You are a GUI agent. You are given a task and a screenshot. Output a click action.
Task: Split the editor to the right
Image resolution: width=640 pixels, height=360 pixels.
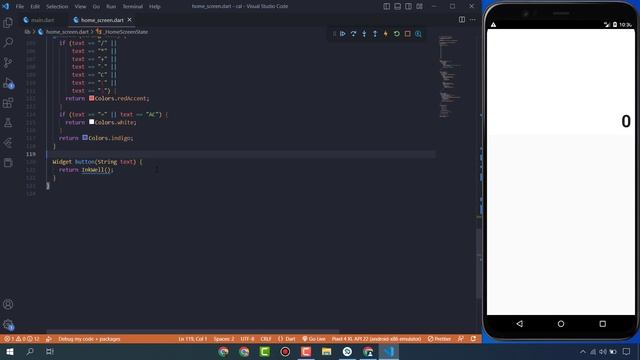tap(462, 20)
